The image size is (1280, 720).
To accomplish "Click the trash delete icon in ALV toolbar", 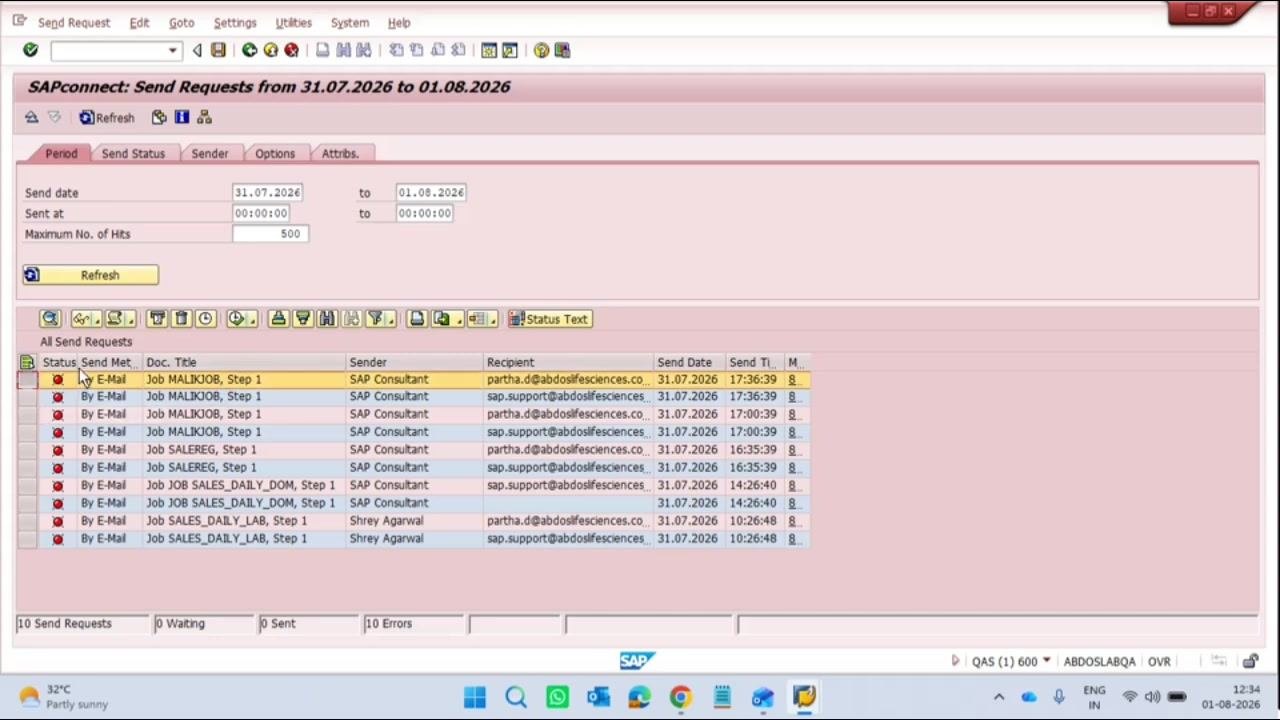I will (x=181, y=319).
